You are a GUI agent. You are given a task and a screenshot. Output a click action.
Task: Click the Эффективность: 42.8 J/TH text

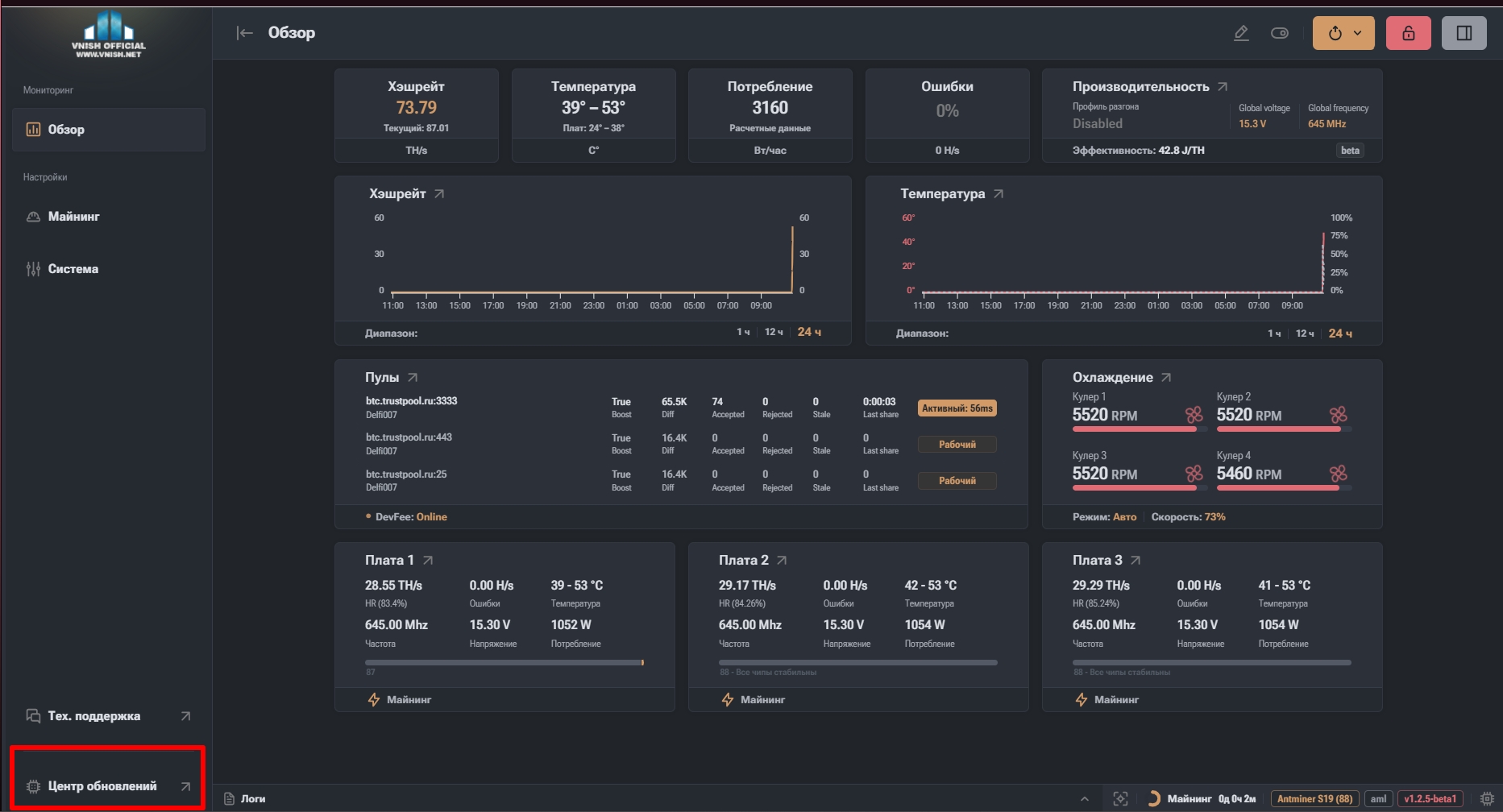tap(1138, 151)
